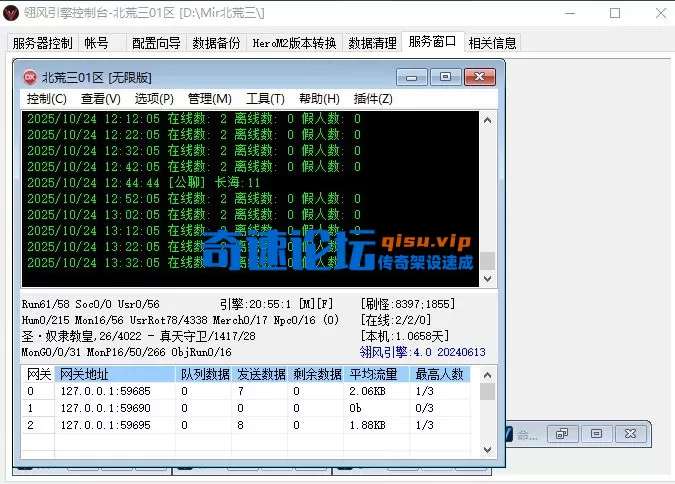Image resolution: width=675 pixels, height=484 pixels.
Task: Open the 查看(V) menu
Action: point(101,99)
